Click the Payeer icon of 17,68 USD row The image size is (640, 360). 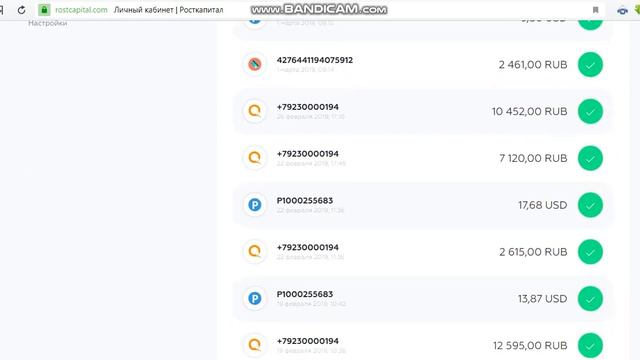[x=255, y=204]
